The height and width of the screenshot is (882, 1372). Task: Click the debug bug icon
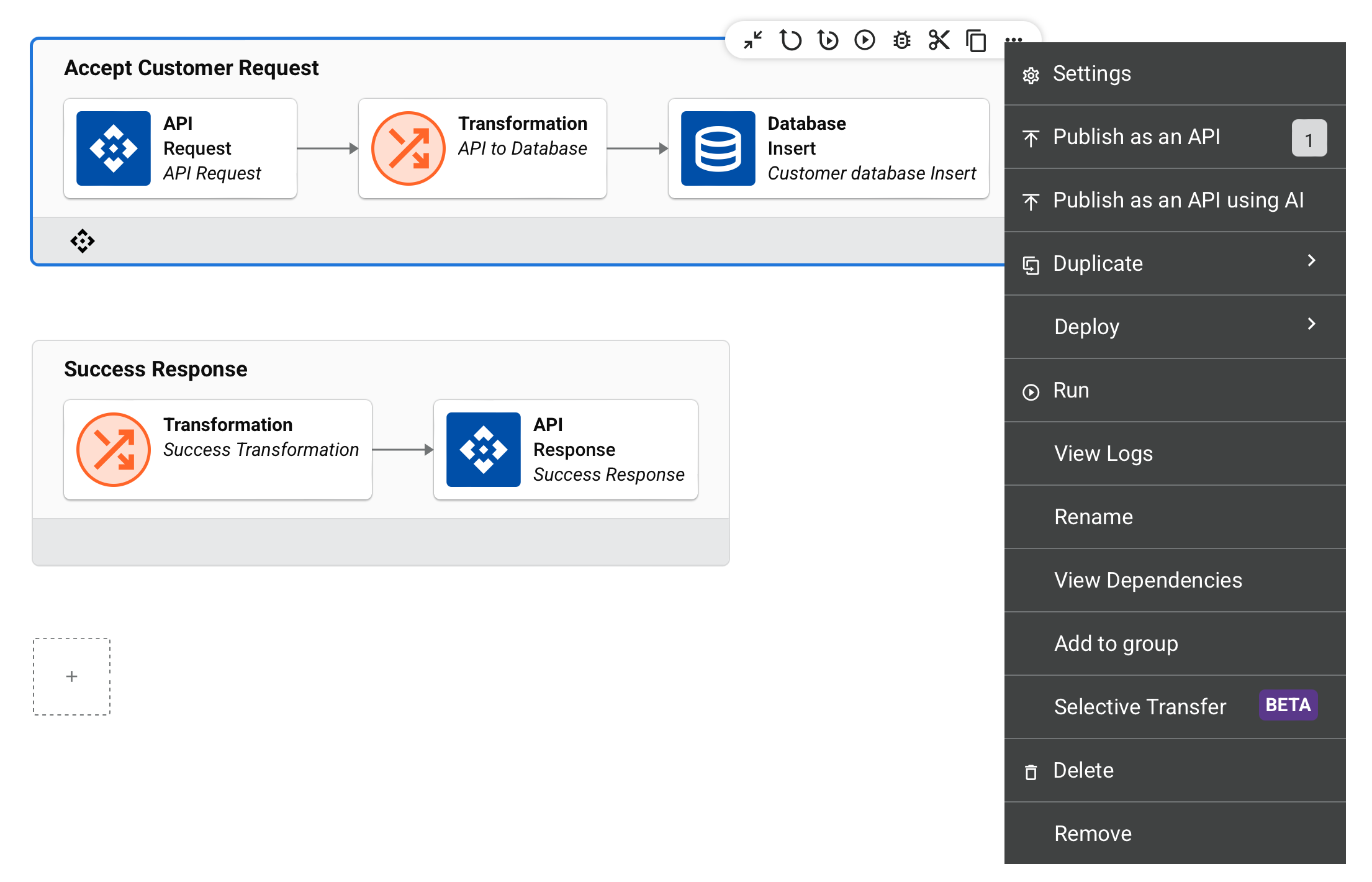pos(901,40)
